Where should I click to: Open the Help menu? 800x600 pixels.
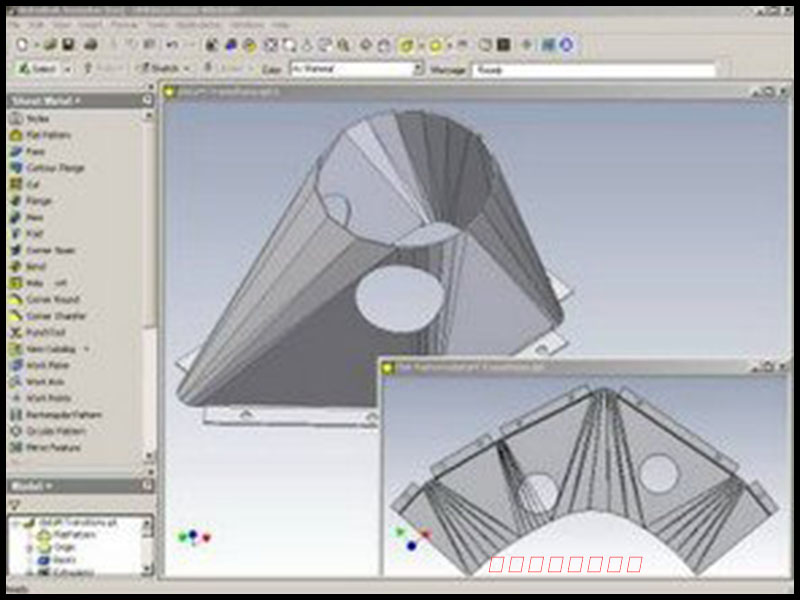point(281,24)
